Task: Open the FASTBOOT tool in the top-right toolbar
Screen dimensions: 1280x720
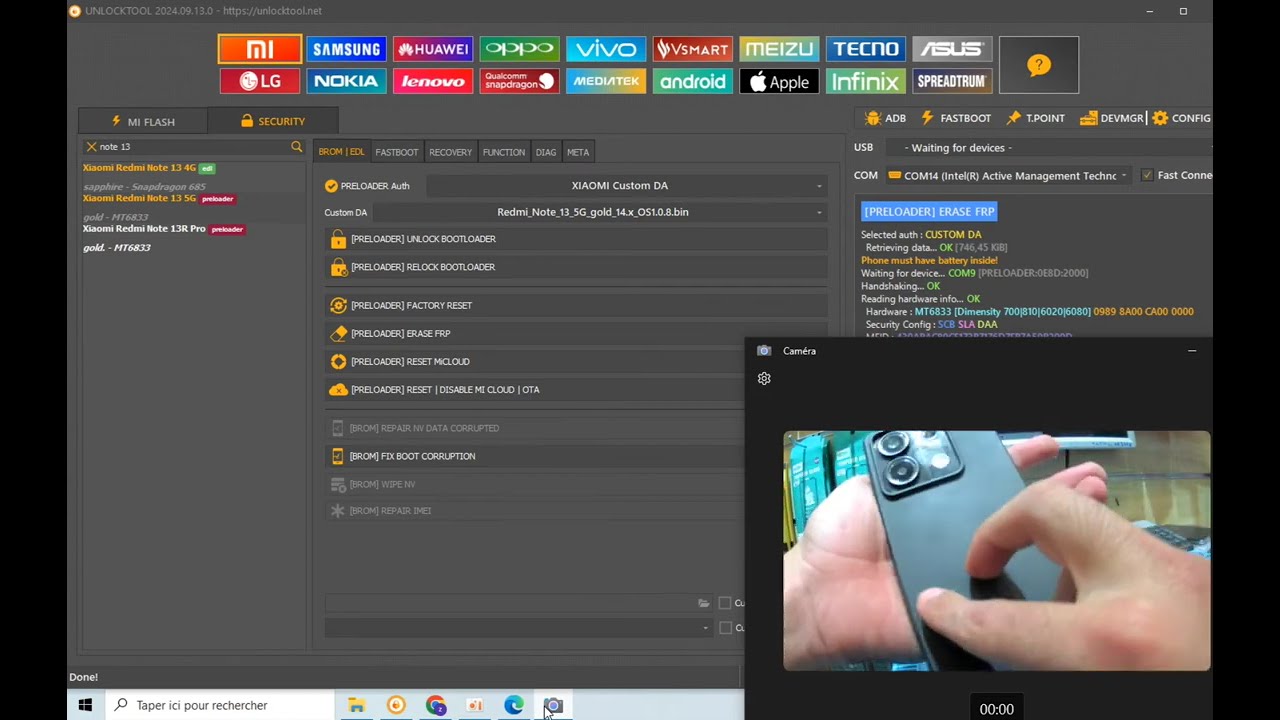Action: coord(956,118)
